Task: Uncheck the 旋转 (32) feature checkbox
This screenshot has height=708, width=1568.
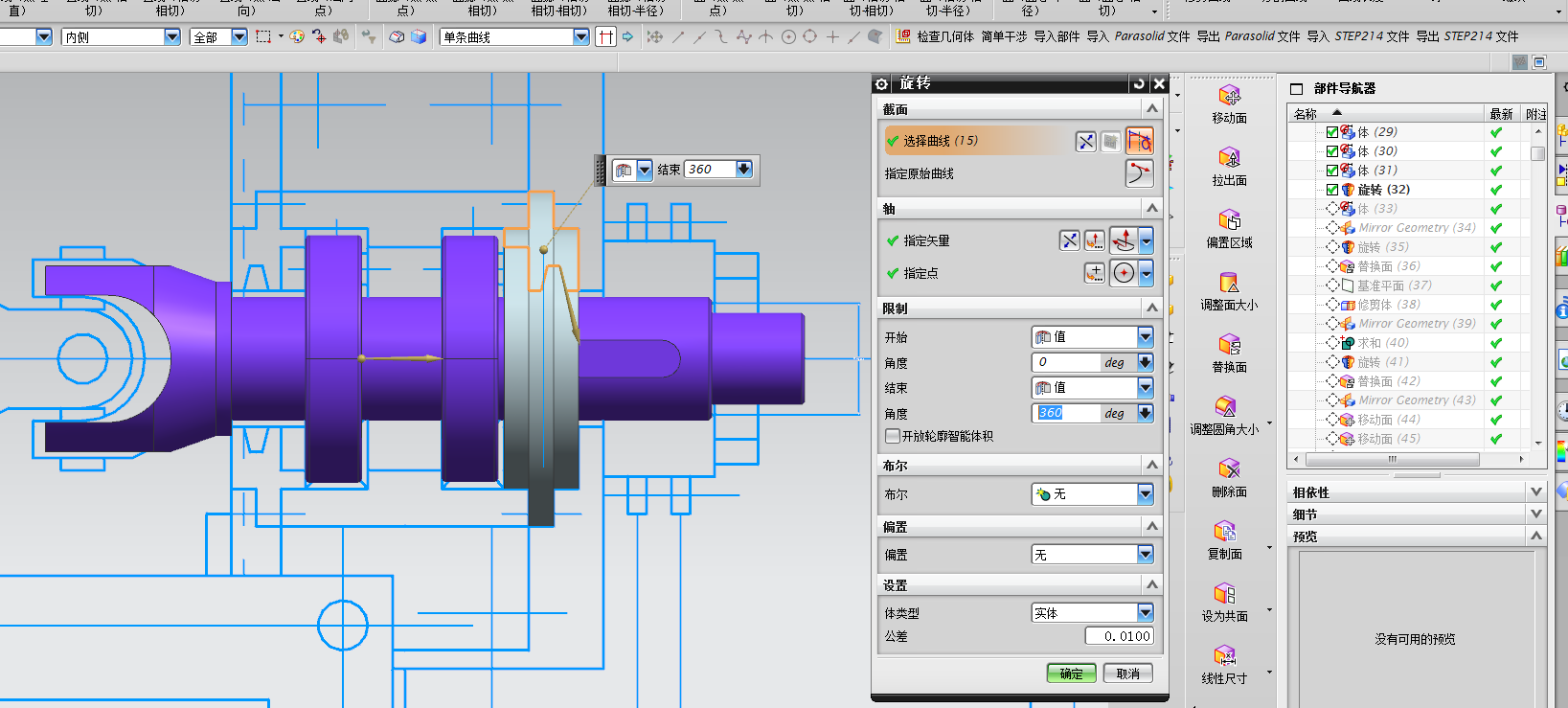Action: pyautogui.click(x=1331, y=190)
